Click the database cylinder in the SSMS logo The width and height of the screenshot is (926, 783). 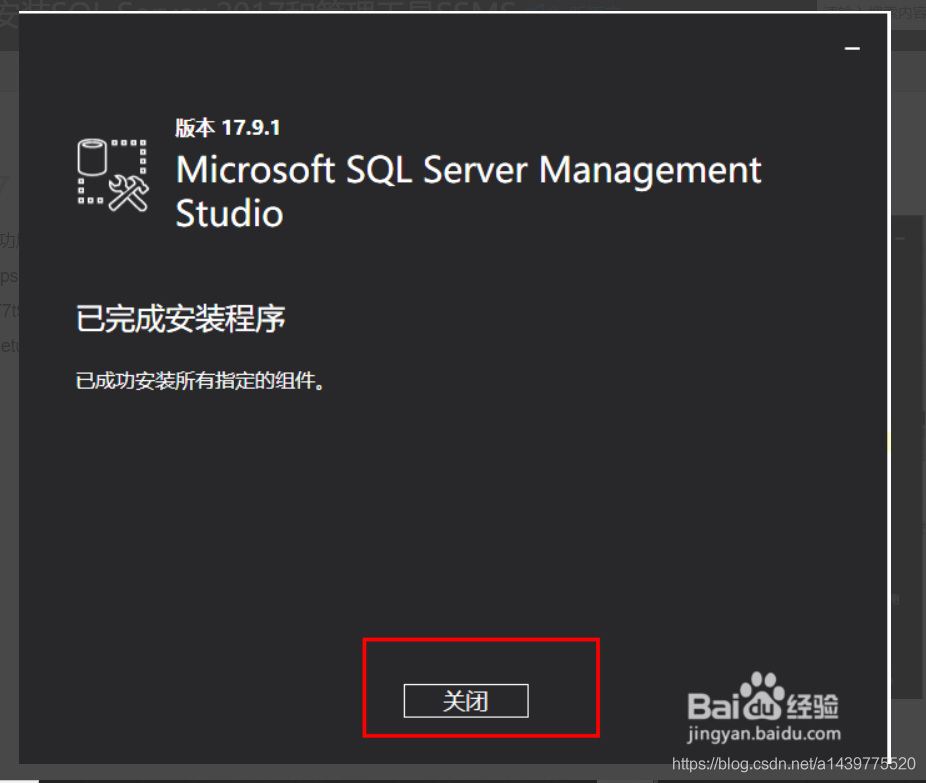coord(92,157)
